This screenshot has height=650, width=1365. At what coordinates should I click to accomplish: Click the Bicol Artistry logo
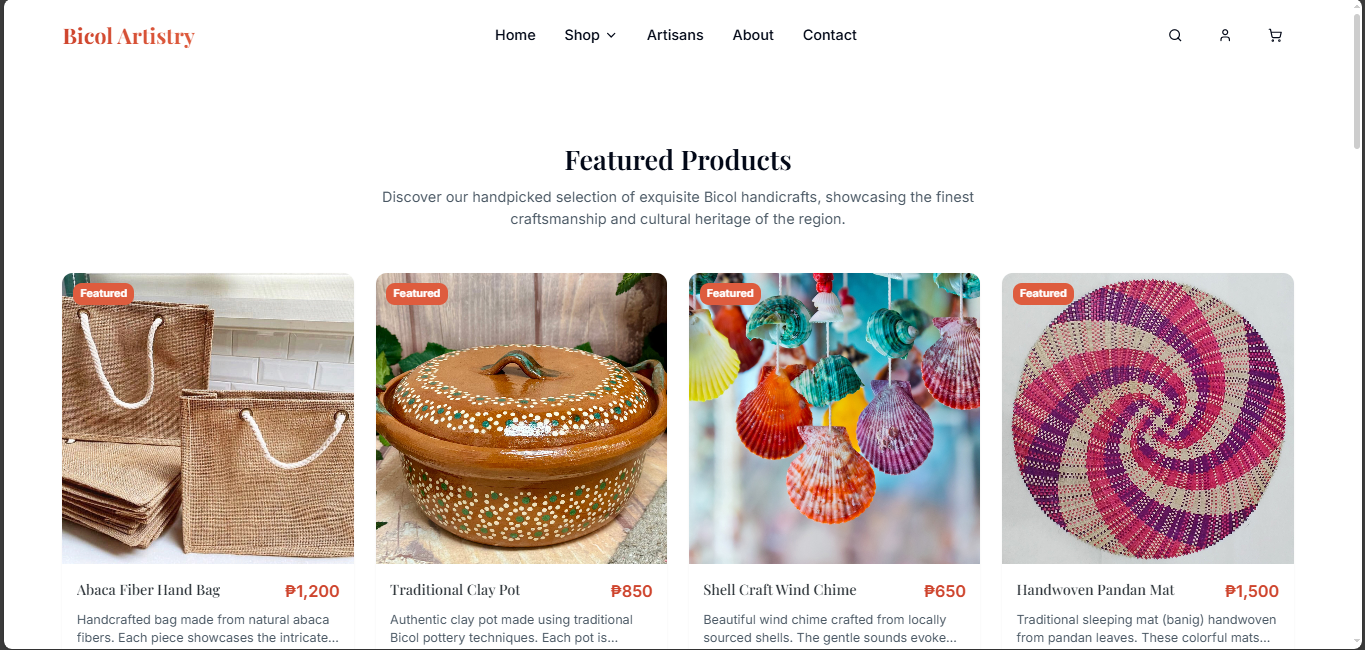tap(129, 36)
